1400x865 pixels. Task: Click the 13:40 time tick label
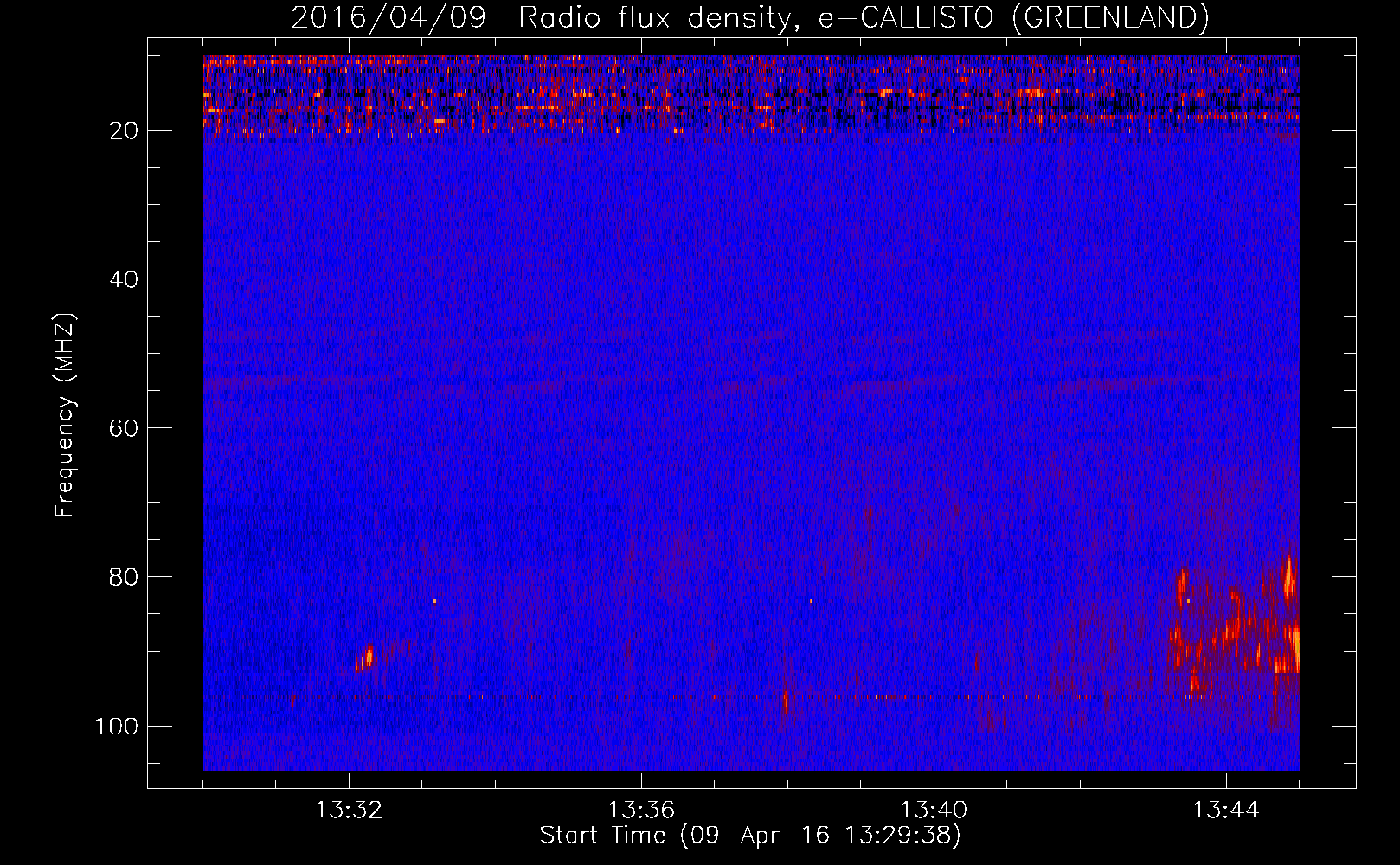(934, 811)
